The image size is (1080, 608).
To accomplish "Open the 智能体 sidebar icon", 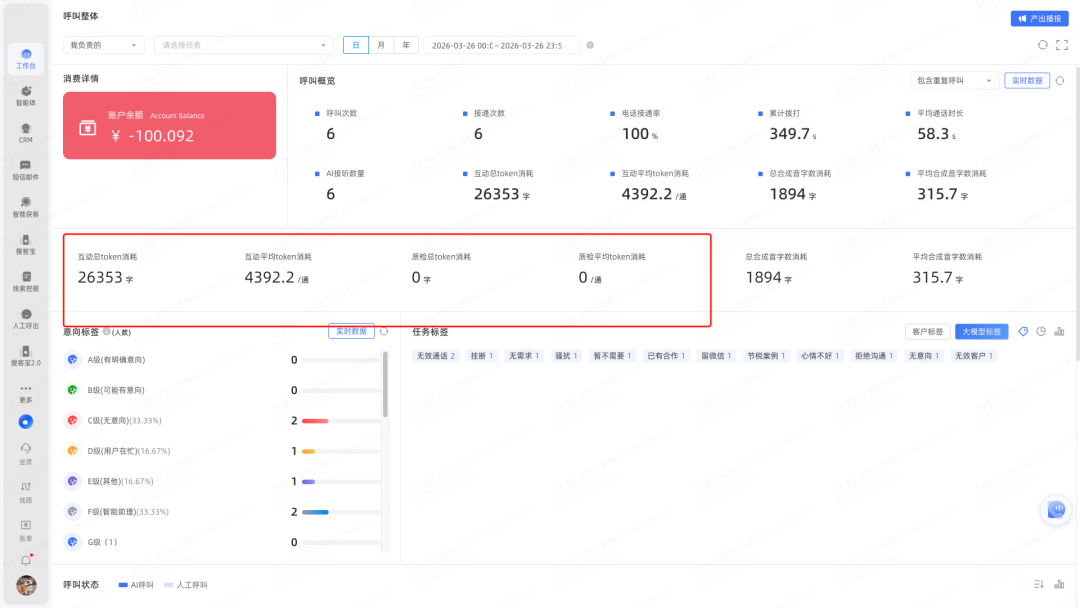I will (26, 95).
